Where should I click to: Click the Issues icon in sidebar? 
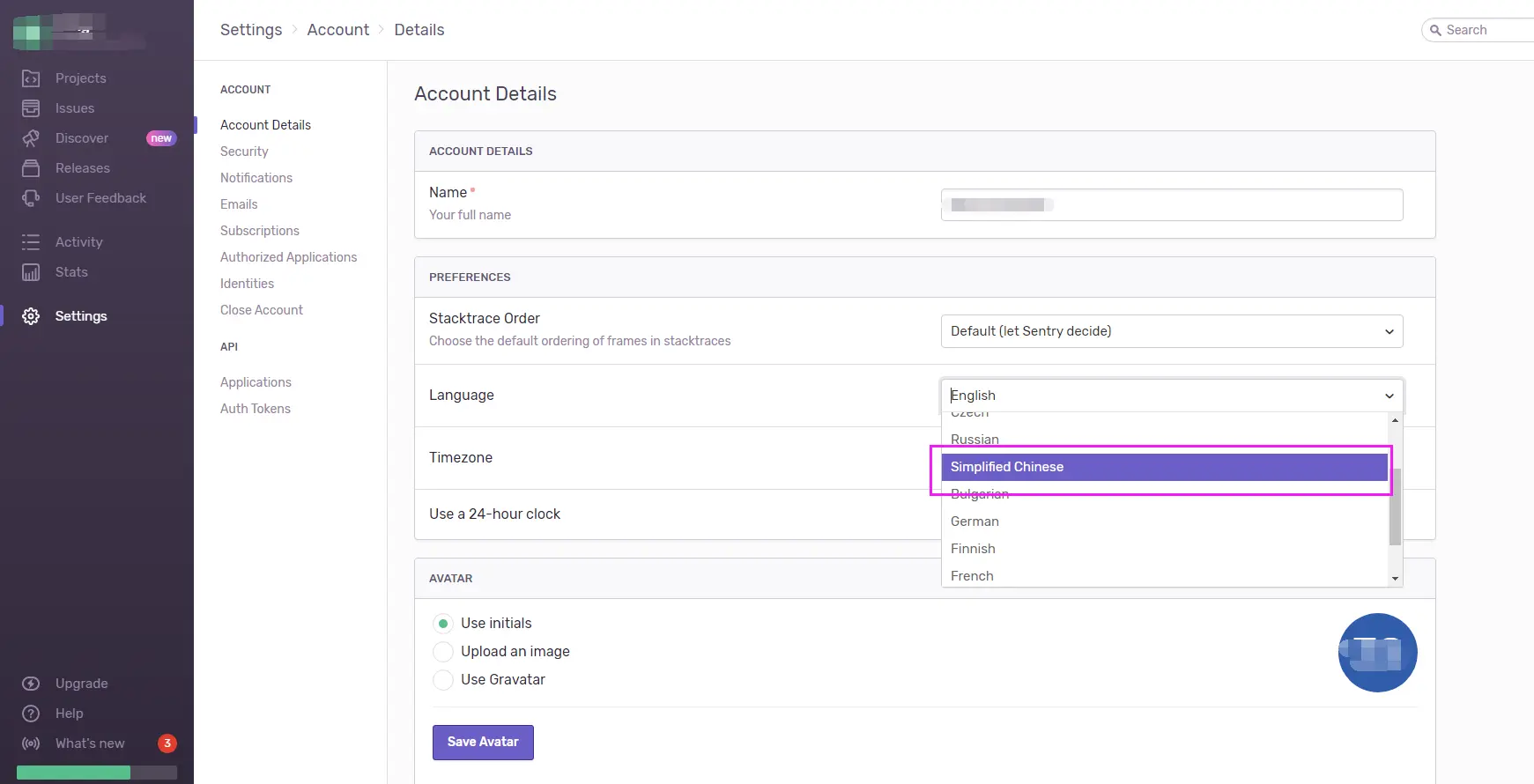[x=31, y=108]
